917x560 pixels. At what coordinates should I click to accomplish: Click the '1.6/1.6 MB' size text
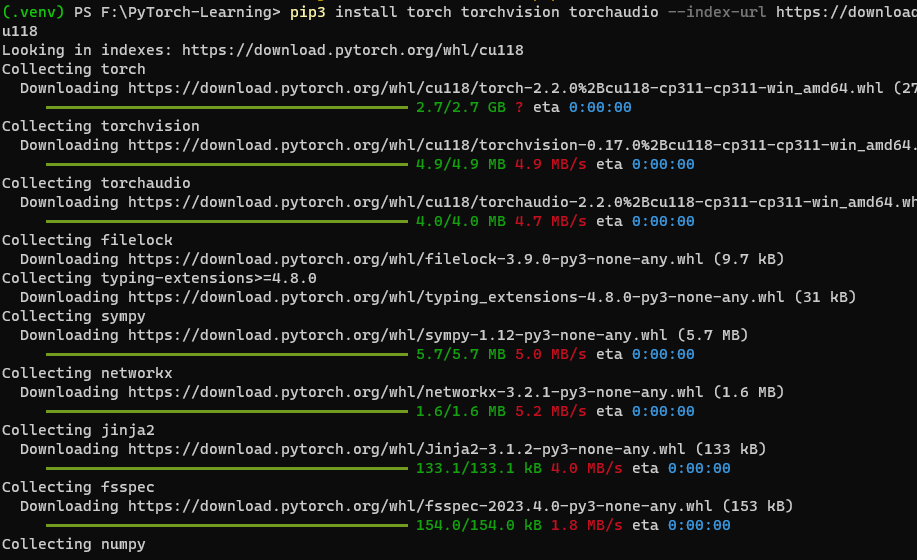click(460, 412)
